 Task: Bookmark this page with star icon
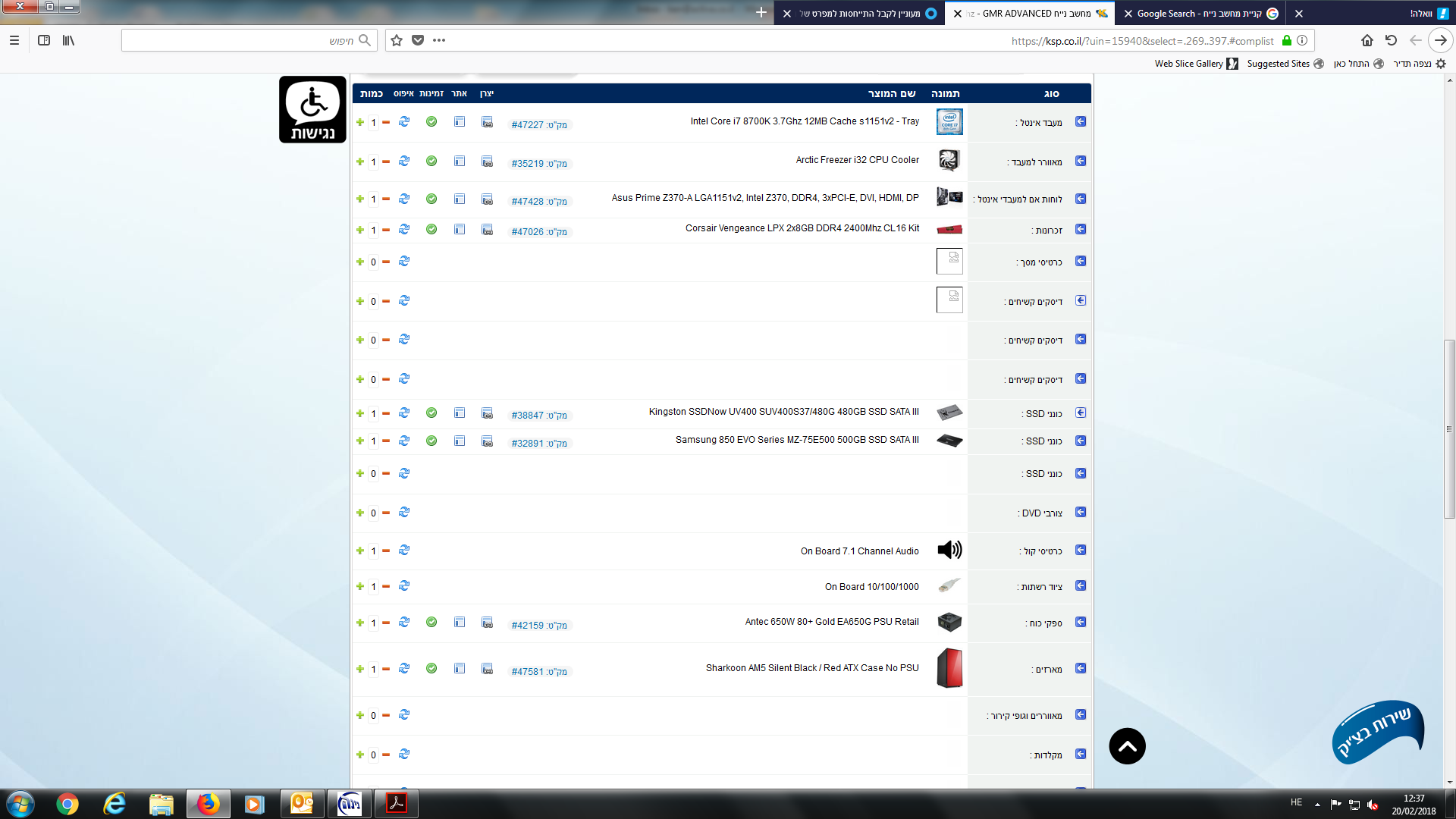click(397, 40)
